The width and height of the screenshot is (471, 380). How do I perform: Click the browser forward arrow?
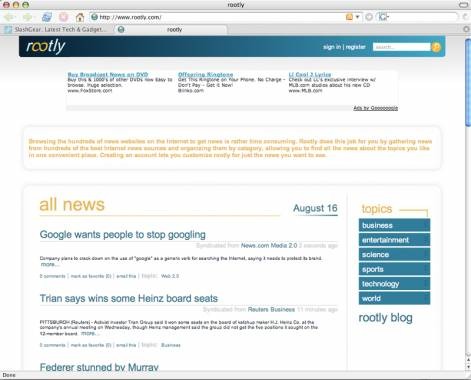27,17
